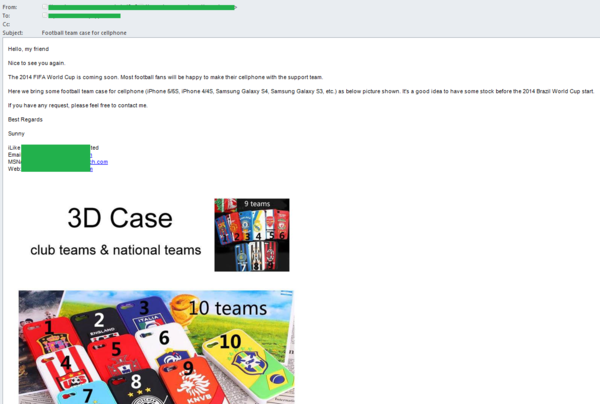Click the recipient icon before the To address

coord(45,15)
